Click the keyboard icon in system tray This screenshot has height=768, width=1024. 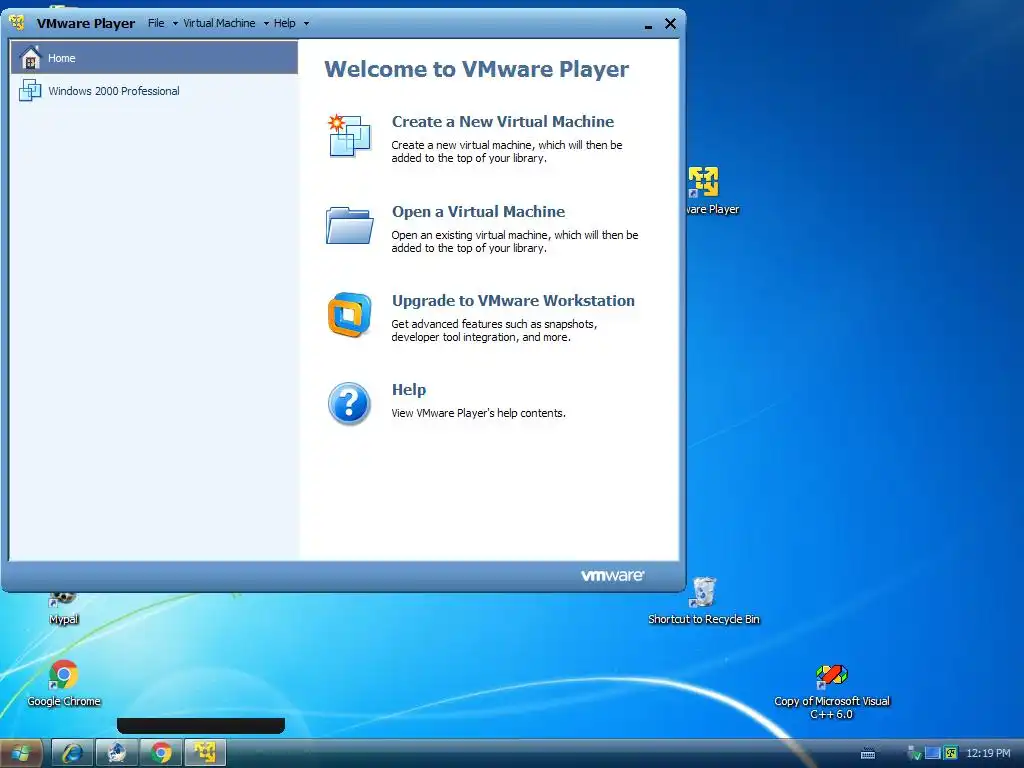click(868, 754)
